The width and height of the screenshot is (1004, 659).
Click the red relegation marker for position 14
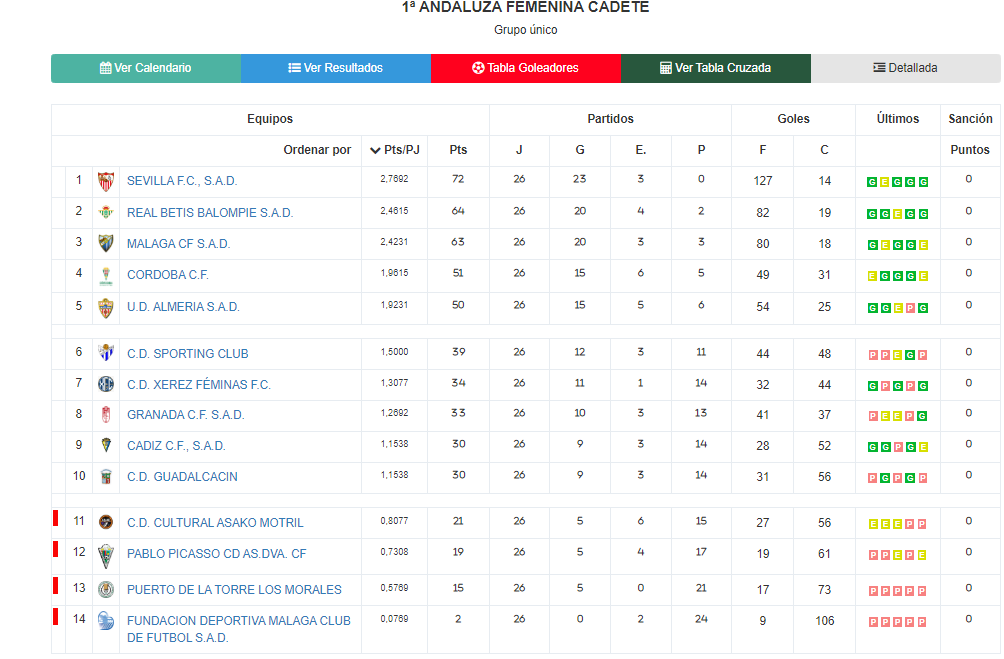(x=56, y=616)
